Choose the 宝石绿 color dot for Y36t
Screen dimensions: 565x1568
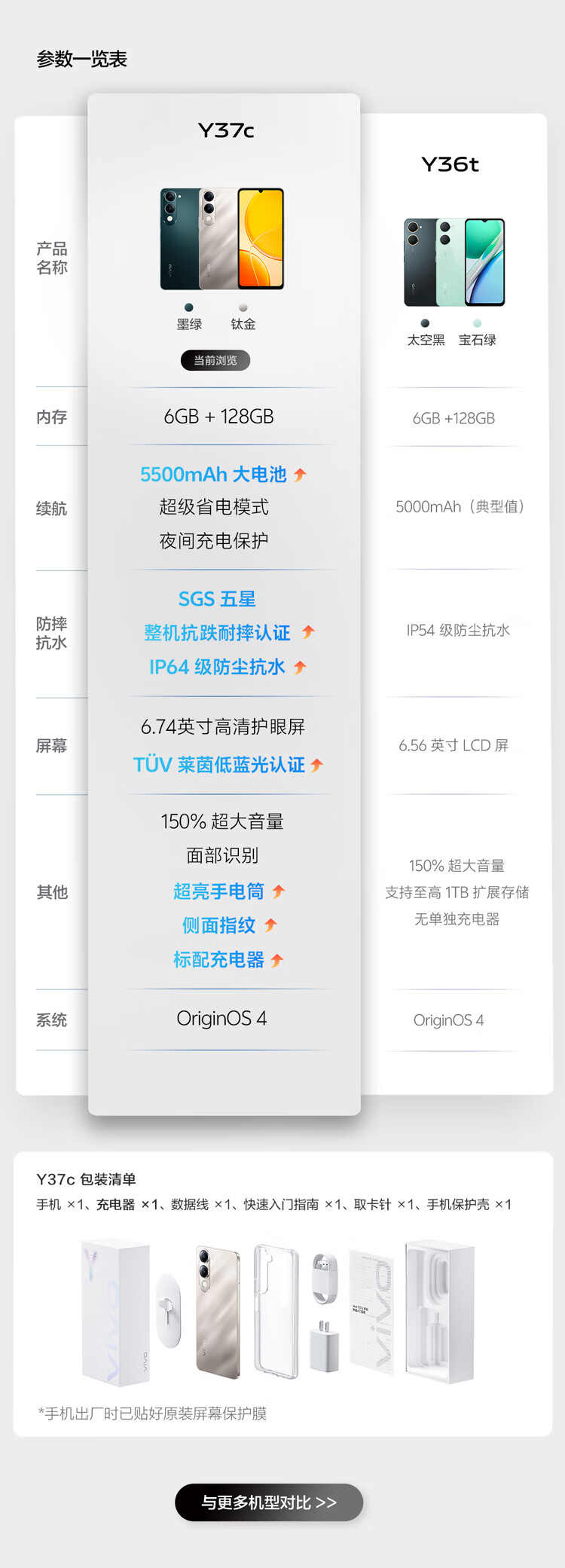[x=477, y=323]
